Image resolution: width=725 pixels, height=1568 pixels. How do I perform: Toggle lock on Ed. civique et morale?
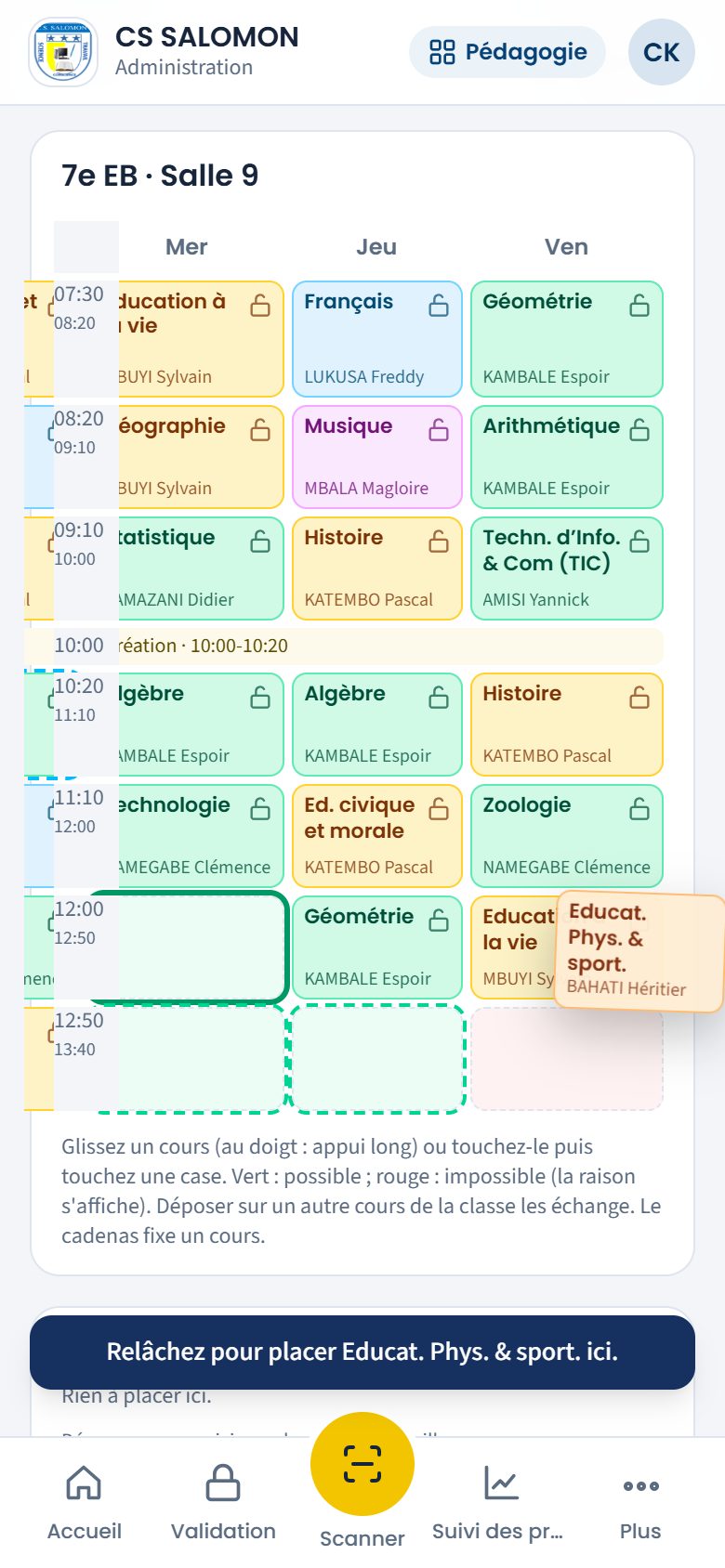pyautogui.click(x=439, y=809)
